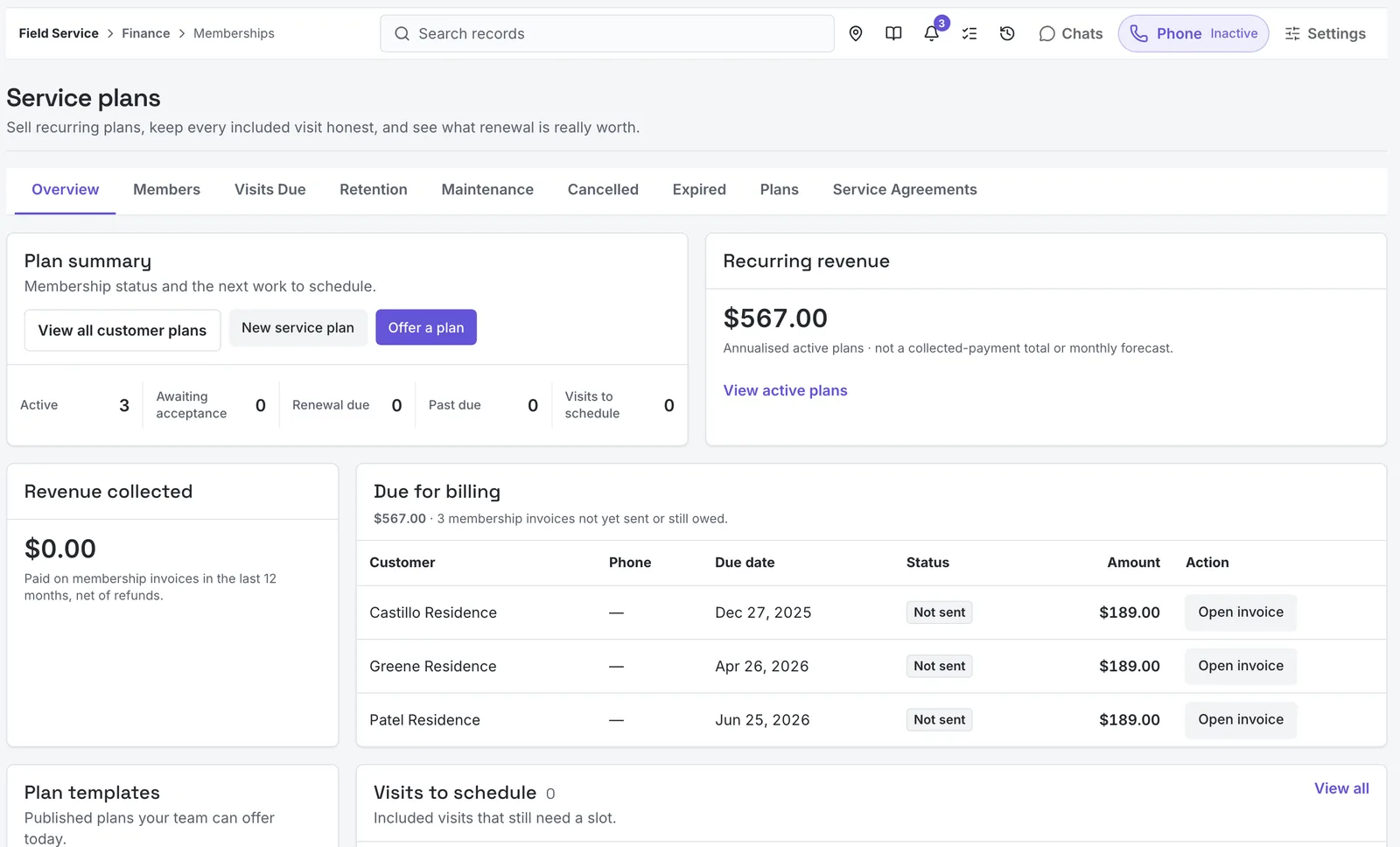Viewport: 1400px width, 847px height.
Task: Switch to the Retention tab
Action: point(374,190)
